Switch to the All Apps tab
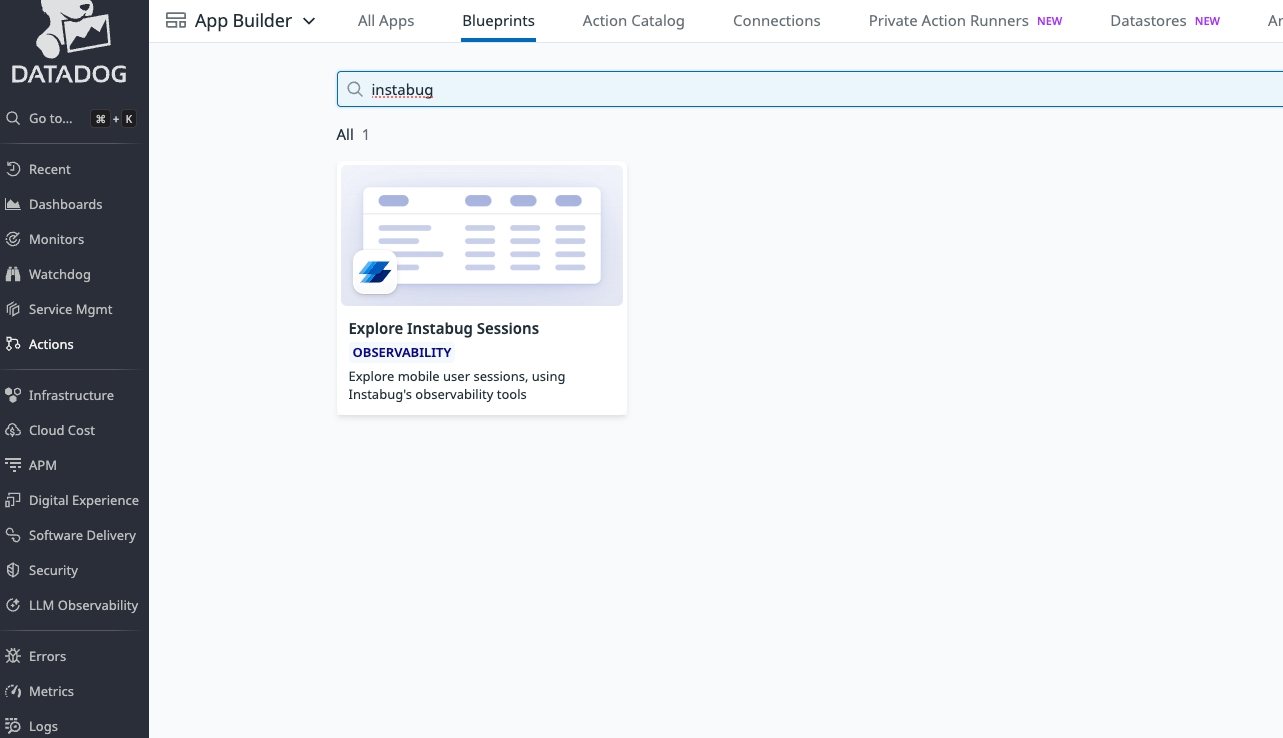This screenshot has height=738, width=1283. 386,21
